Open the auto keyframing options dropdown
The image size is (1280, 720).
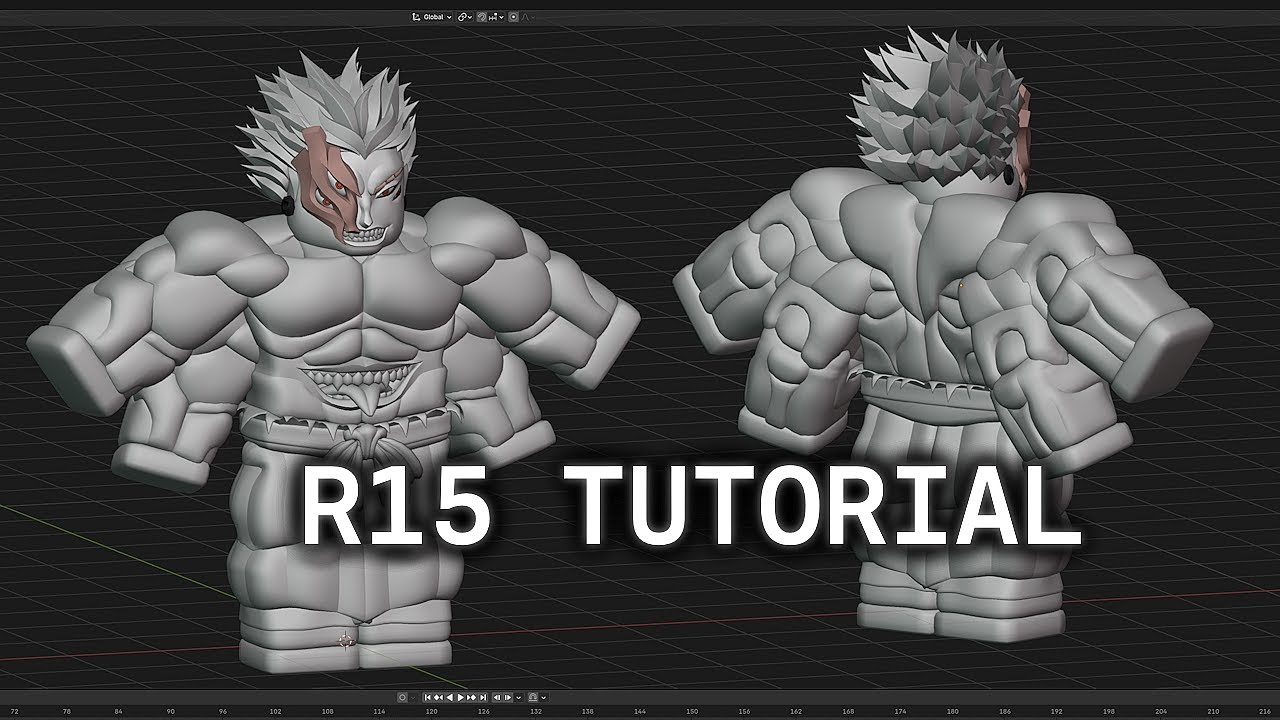[x=413, y=697]
